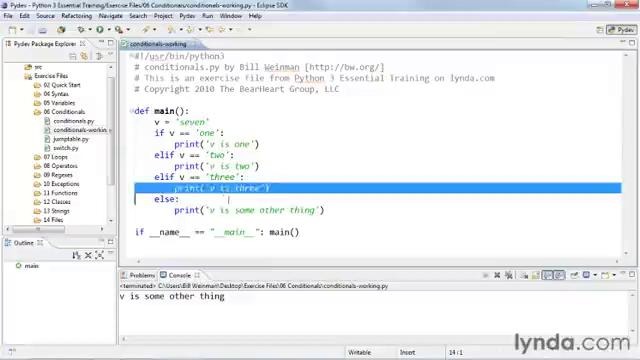This screenshot has width=640, height=360.
Task: Click the External Tools run icon
Action: [119, 30]
